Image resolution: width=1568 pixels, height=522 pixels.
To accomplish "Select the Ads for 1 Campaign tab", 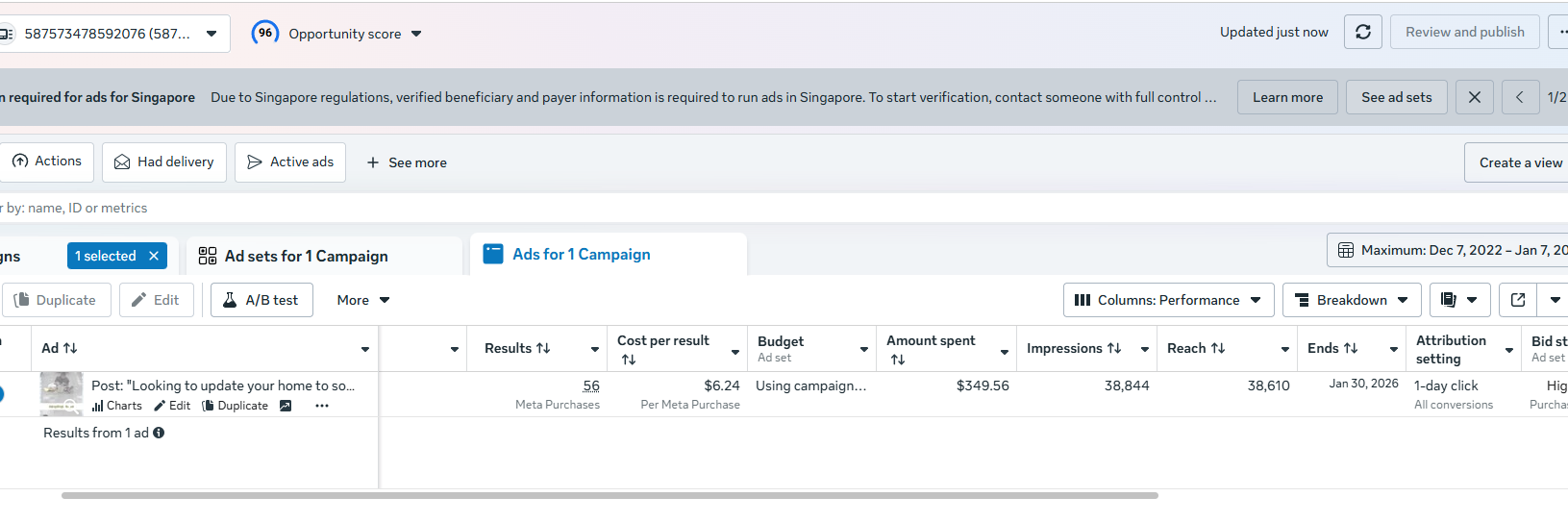I will click(x=581, y=254).
